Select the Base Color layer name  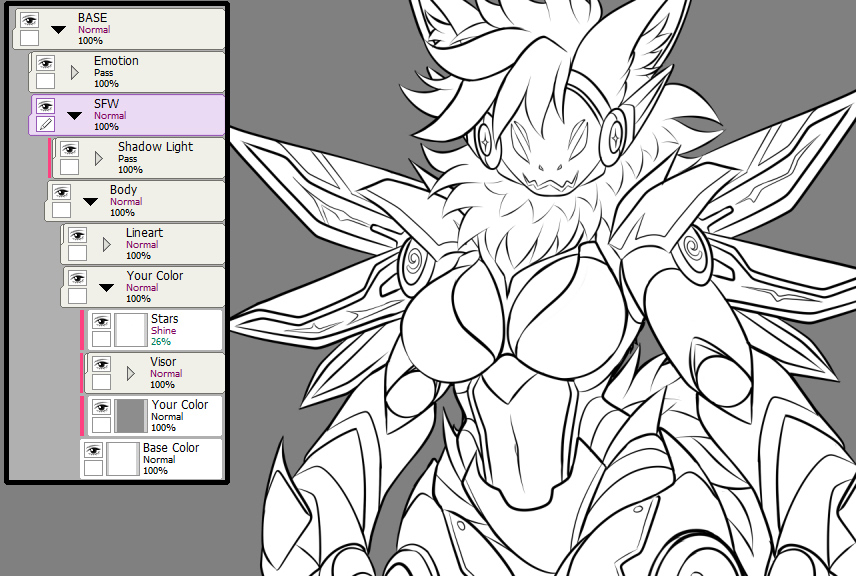click(171, 448)
